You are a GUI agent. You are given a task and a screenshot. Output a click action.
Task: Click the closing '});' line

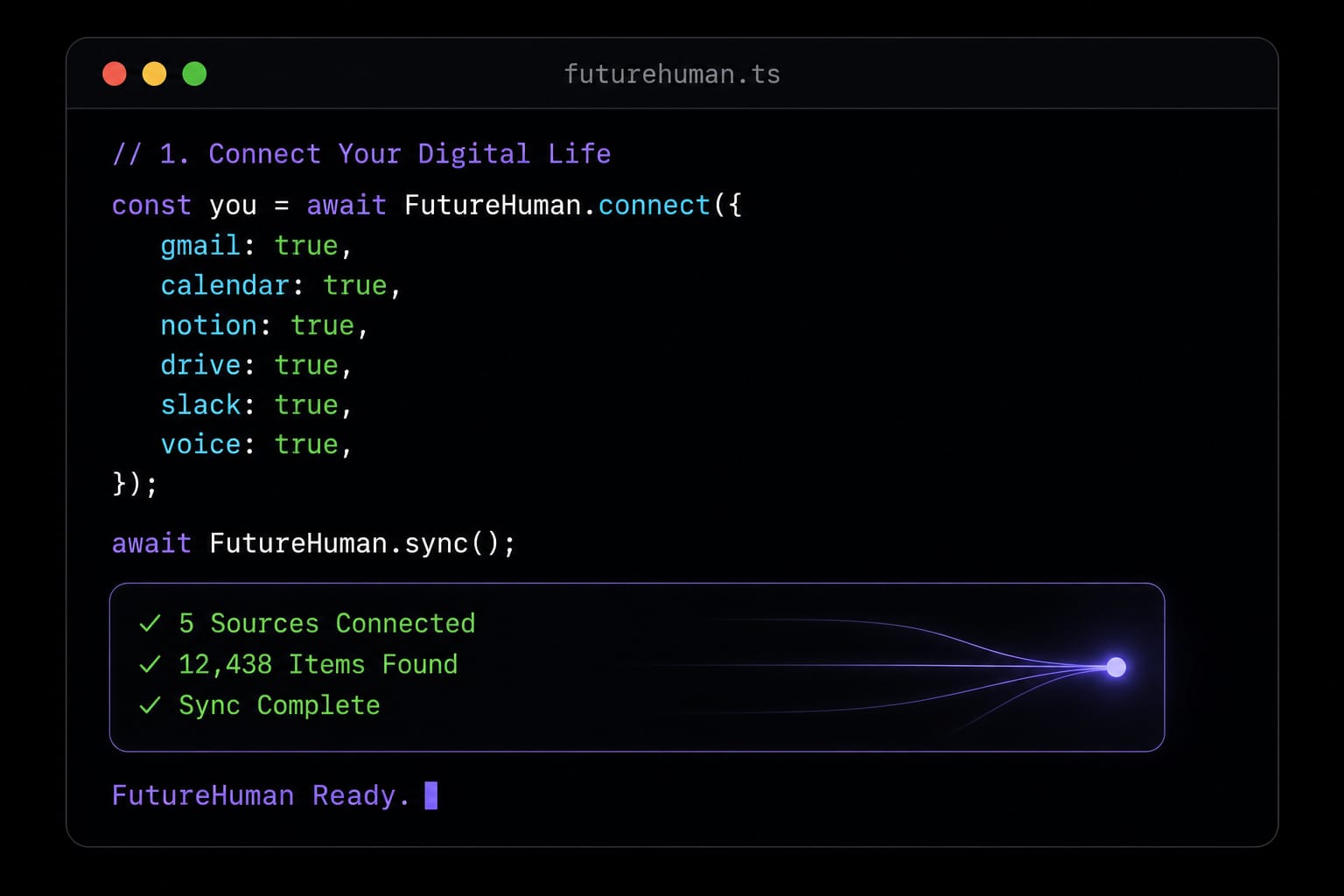[x=135, y=484]
